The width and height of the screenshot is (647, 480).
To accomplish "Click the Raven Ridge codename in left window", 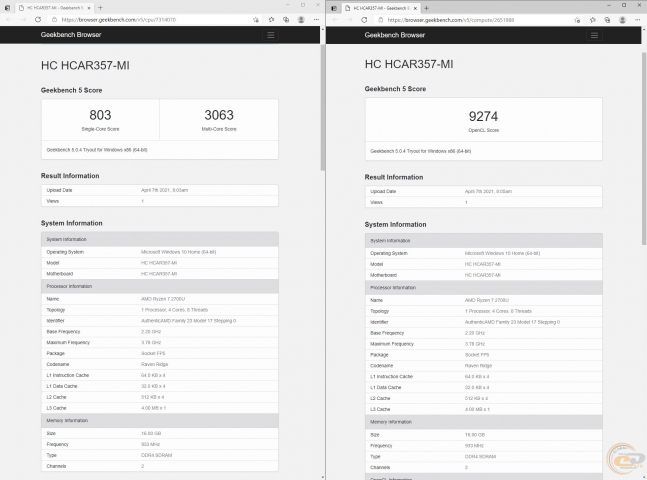I will click(154, 364).
